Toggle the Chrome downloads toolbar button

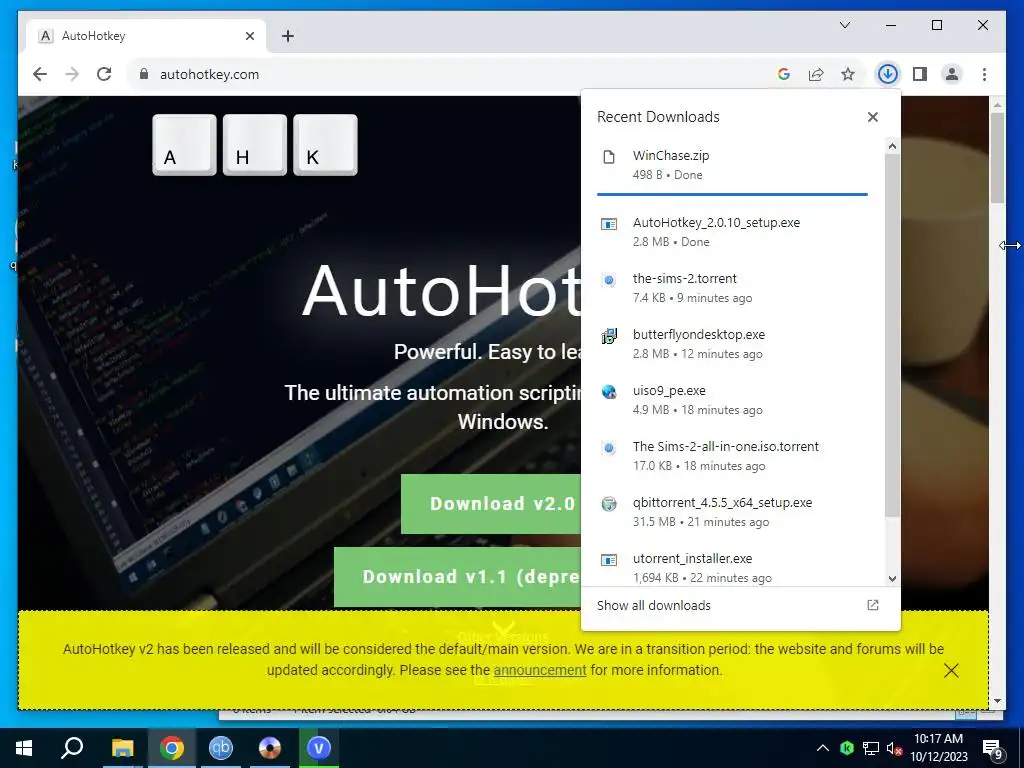pos(887,74)
